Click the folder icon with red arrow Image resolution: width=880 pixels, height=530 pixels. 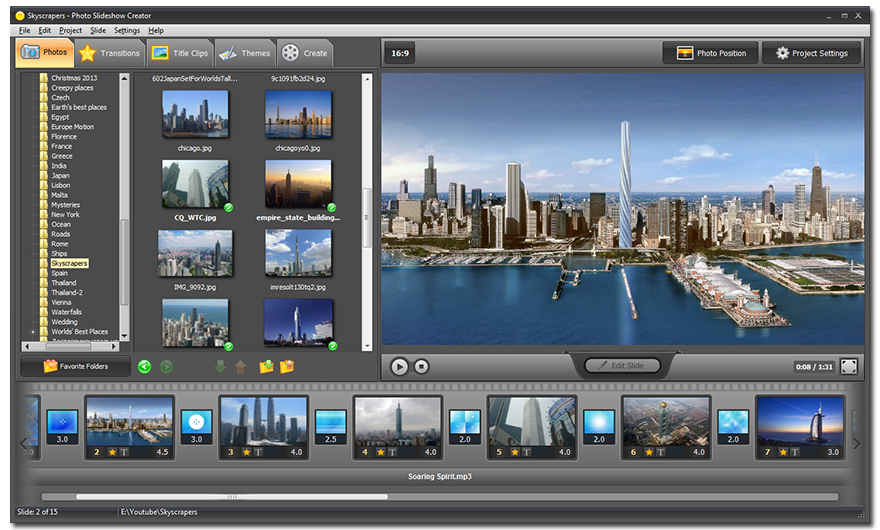(x=287, y=367)
